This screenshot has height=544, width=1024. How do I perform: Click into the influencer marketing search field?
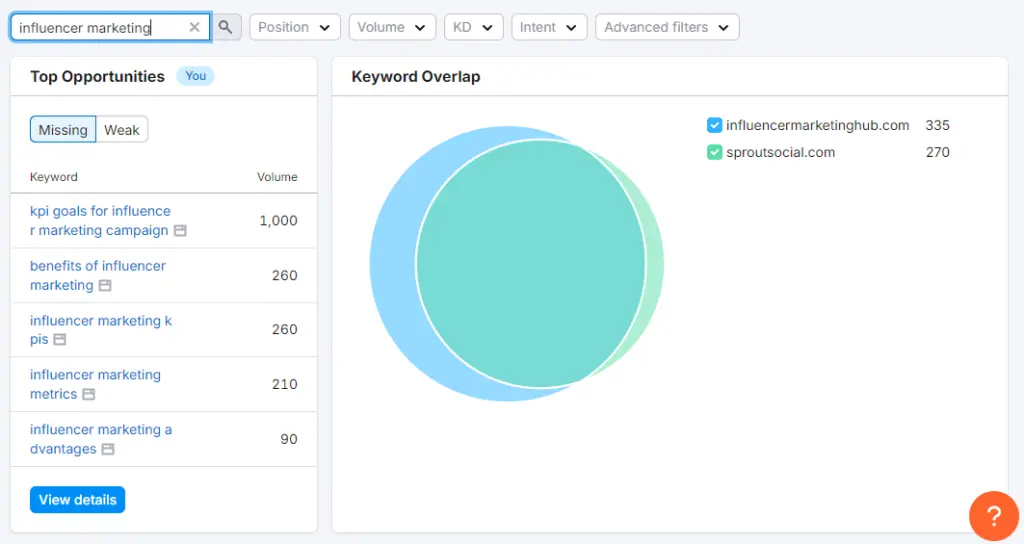tap(100, 27)
